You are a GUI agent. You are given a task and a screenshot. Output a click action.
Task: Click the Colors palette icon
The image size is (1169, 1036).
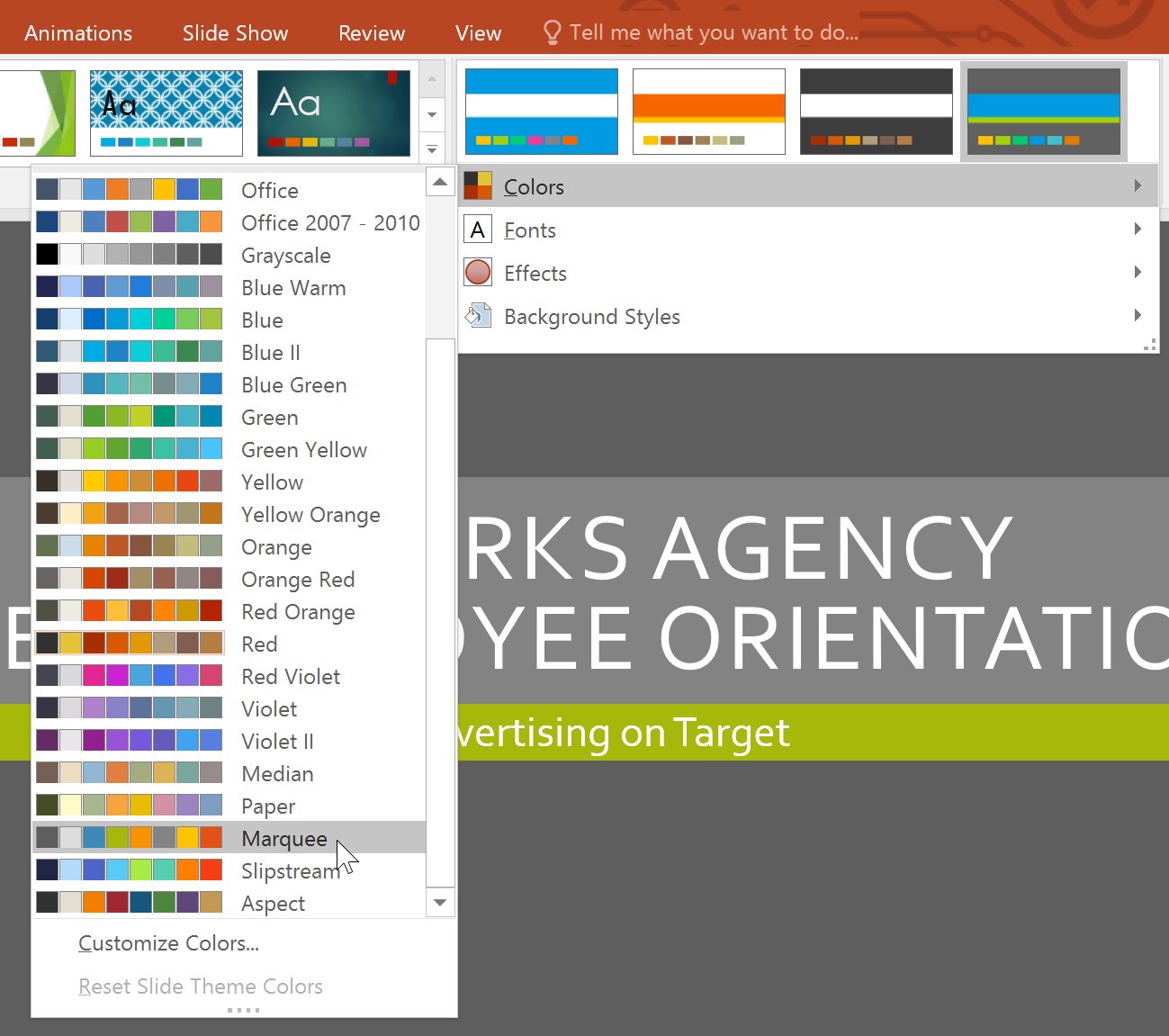pyautogui.click(x=478, y=185)
